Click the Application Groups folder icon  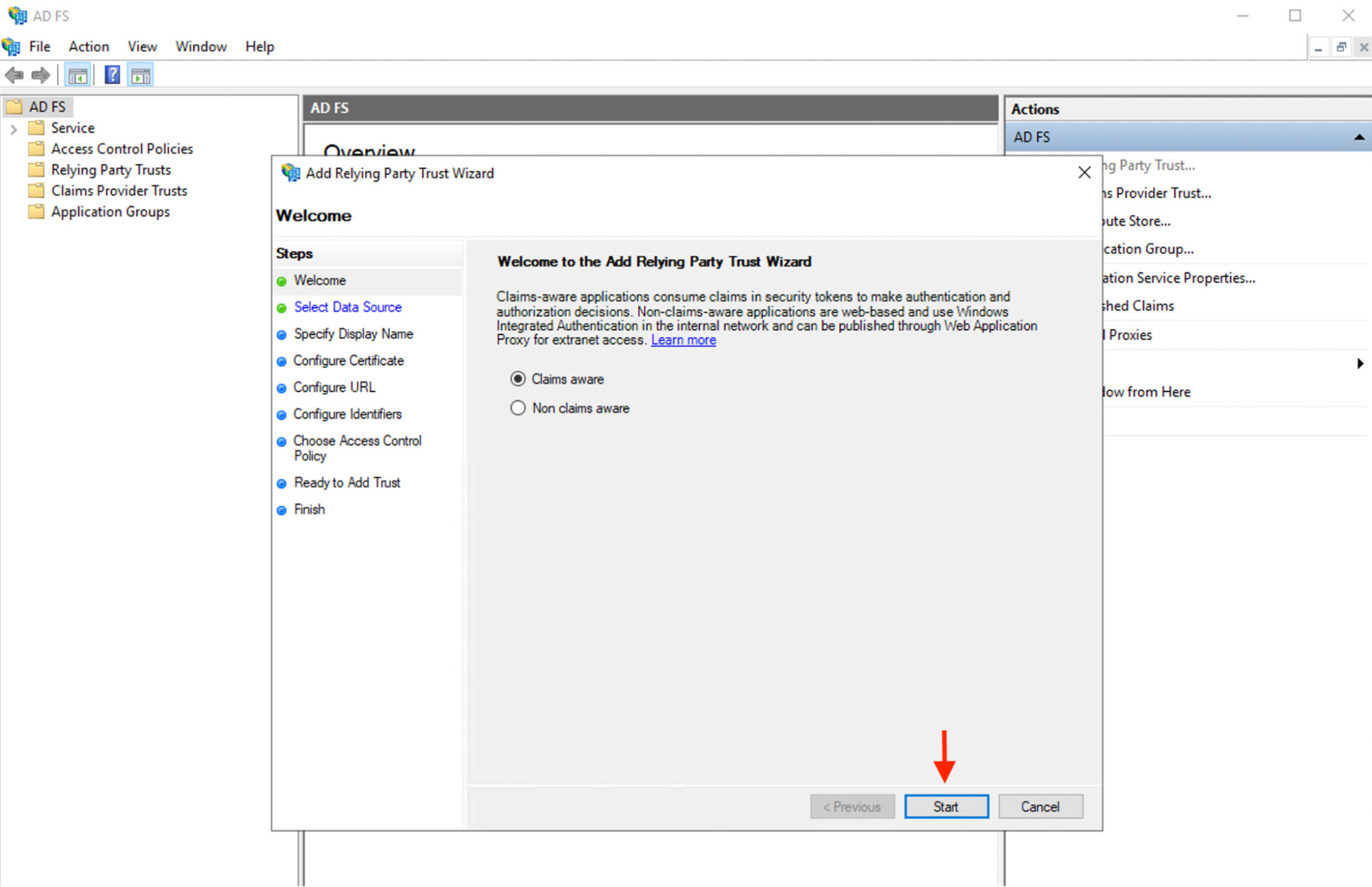point(36,211)
